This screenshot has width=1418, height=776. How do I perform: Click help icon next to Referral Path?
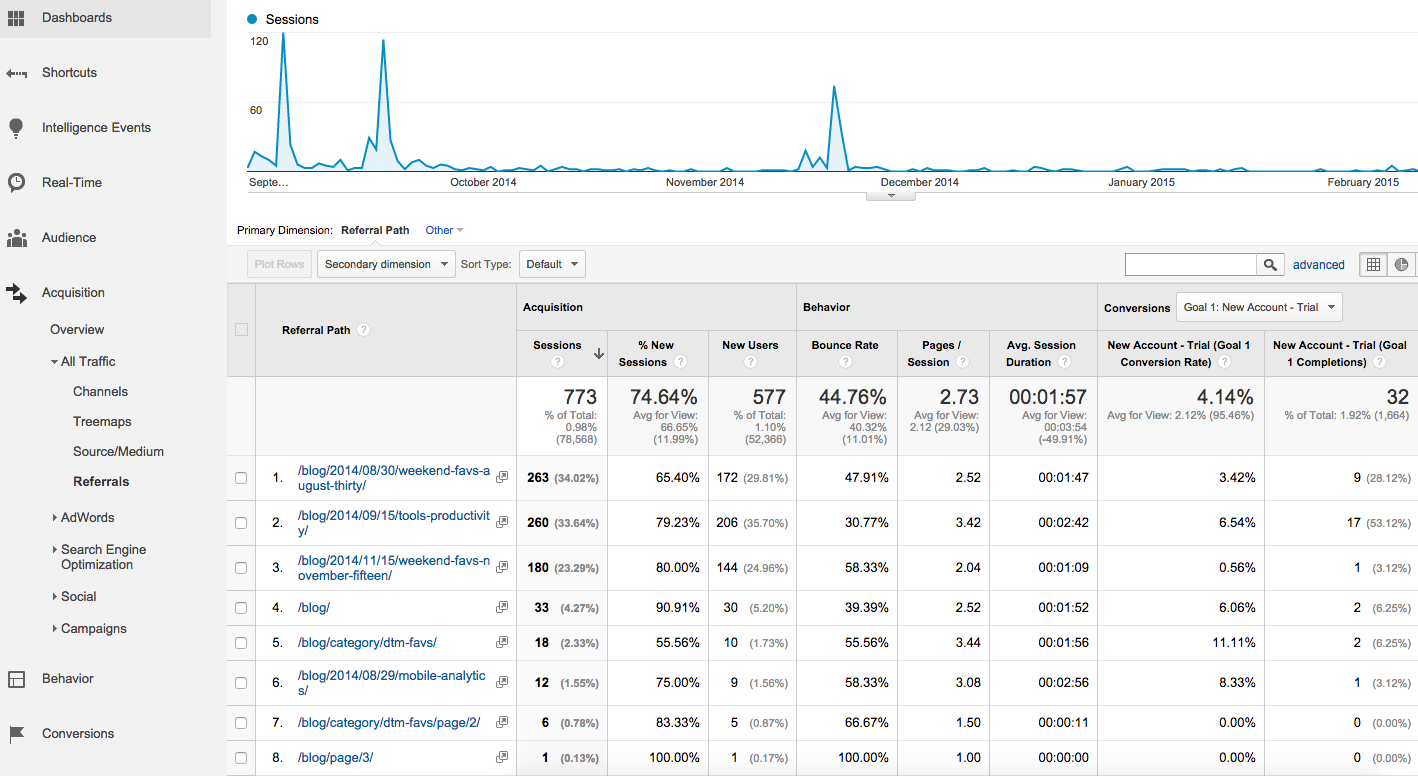(364, 330)
